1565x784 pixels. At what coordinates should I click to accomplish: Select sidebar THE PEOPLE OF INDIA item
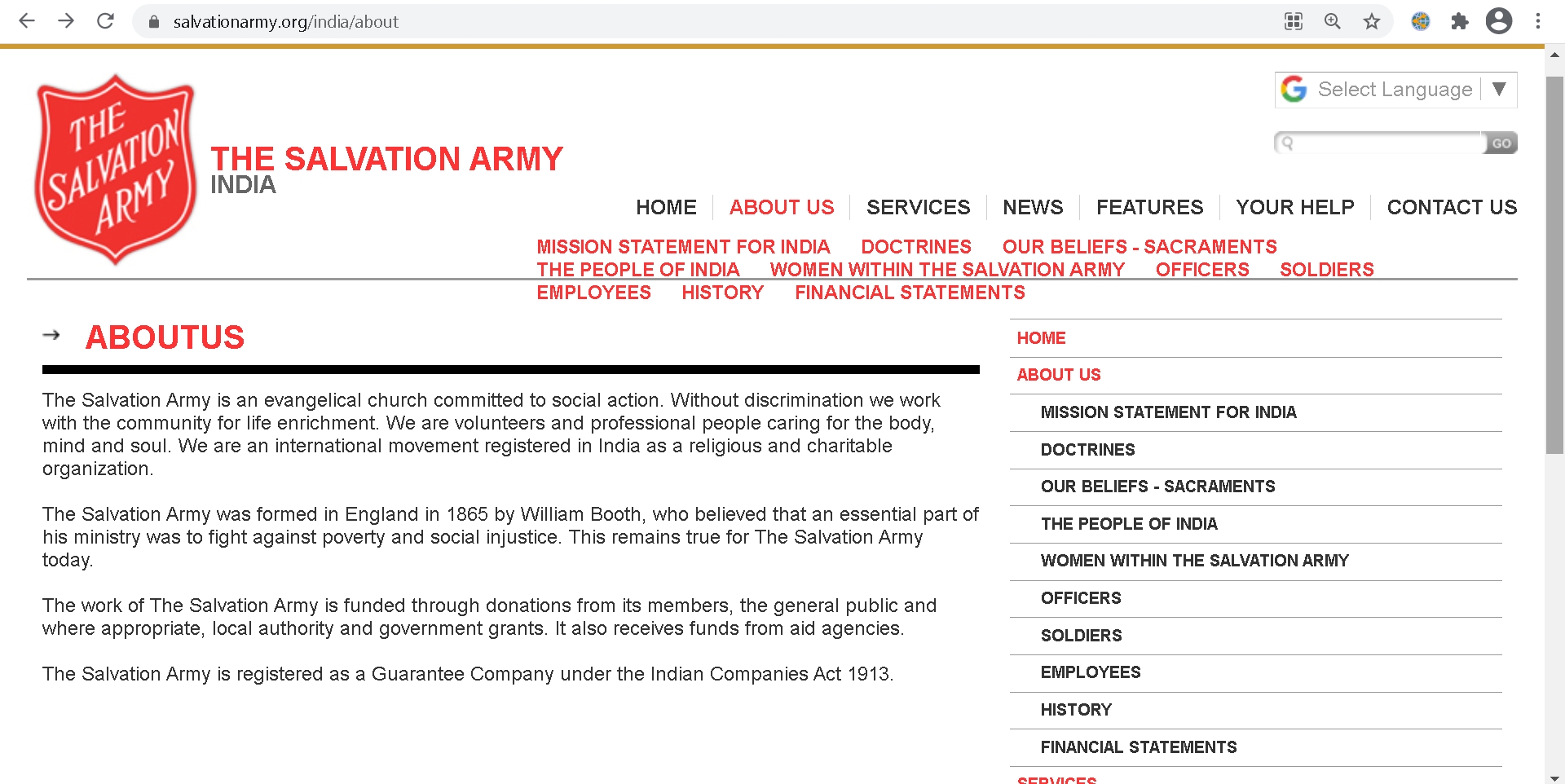1129,524
